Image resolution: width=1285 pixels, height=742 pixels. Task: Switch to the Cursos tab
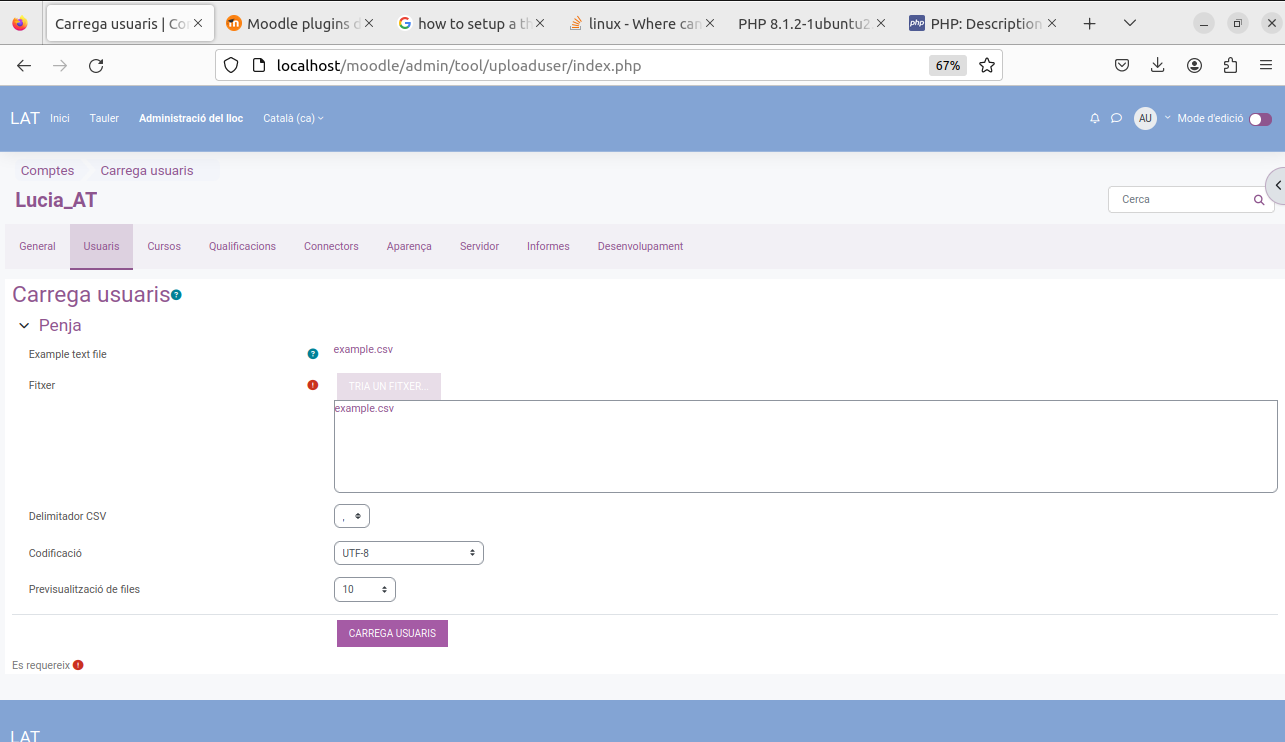pos(164,246)
